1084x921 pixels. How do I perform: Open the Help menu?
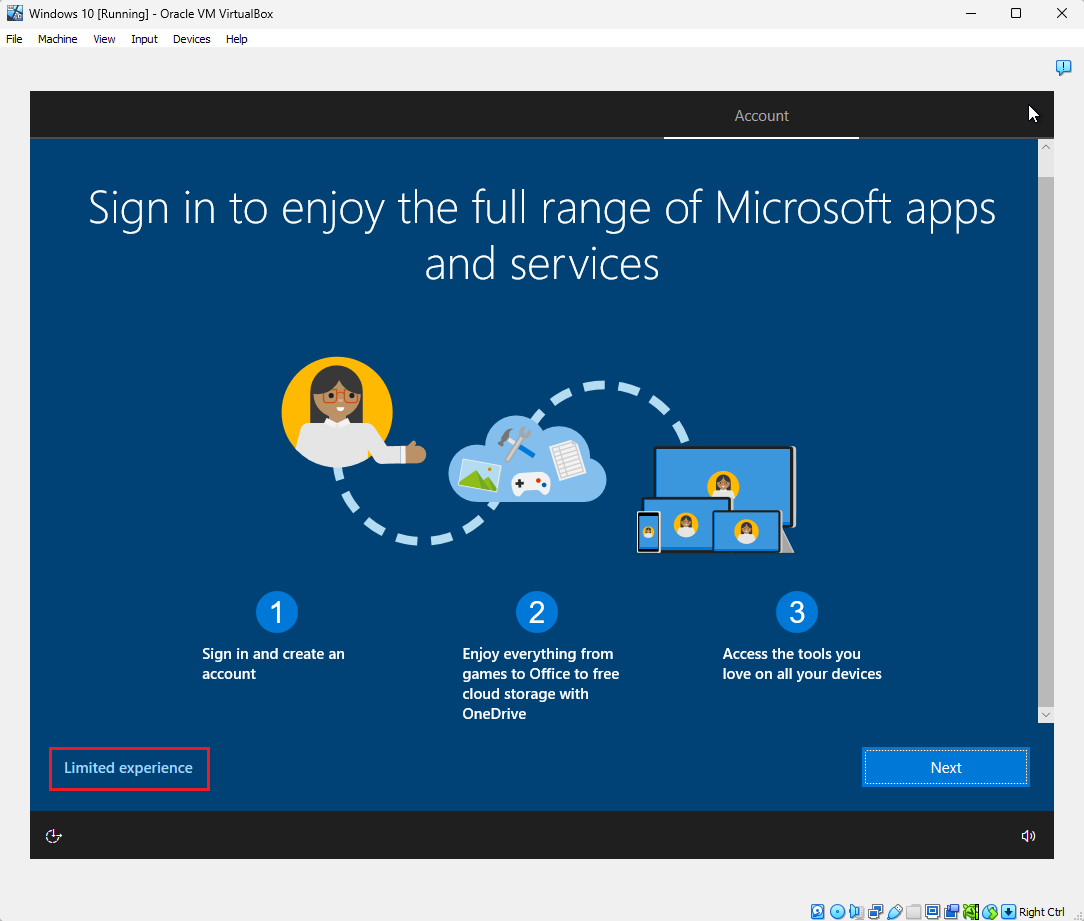pyautogui.click(x=236, y=39)
